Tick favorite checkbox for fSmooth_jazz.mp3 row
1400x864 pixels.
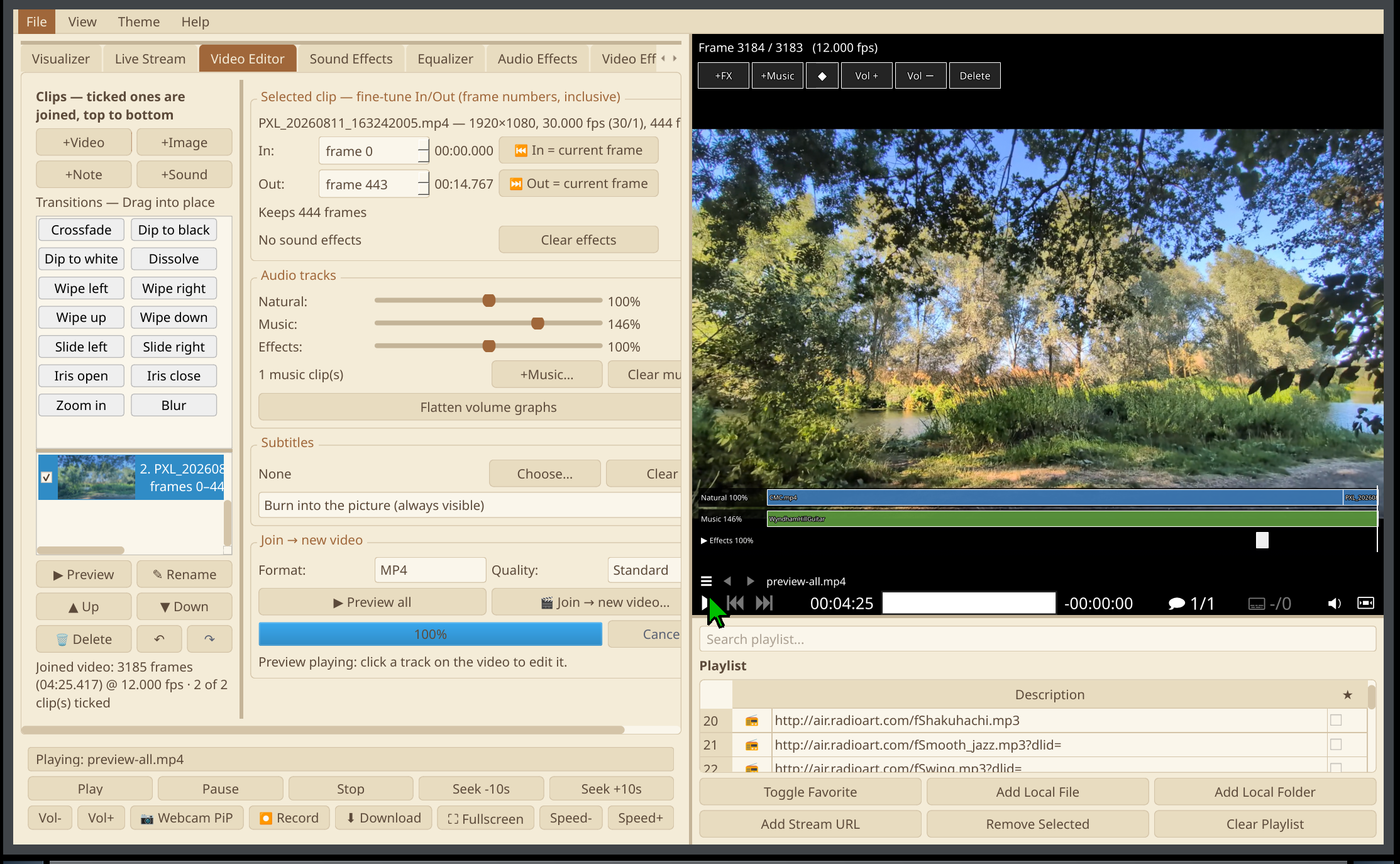[x=1336, y=745]
